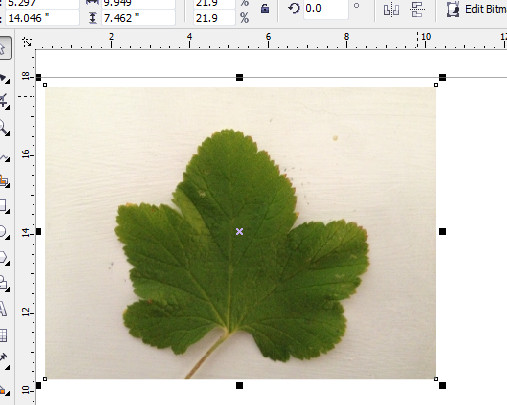Image resolution: width=507 pixels, height=405 pixels.
Task: Select the Text tool
Action: click(3, 309)
